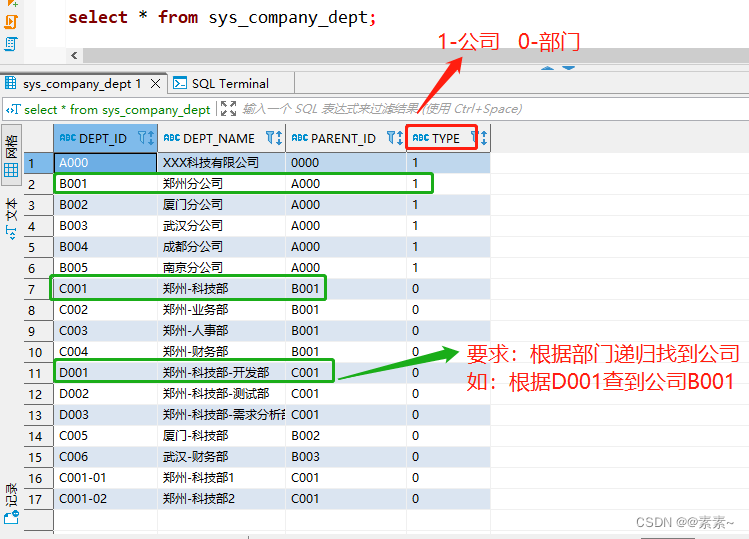The width and height of the screenshot is (749, 539).
Task: Switch to text view in side panel
Action: pyautogui.click(x=11, y=218)
